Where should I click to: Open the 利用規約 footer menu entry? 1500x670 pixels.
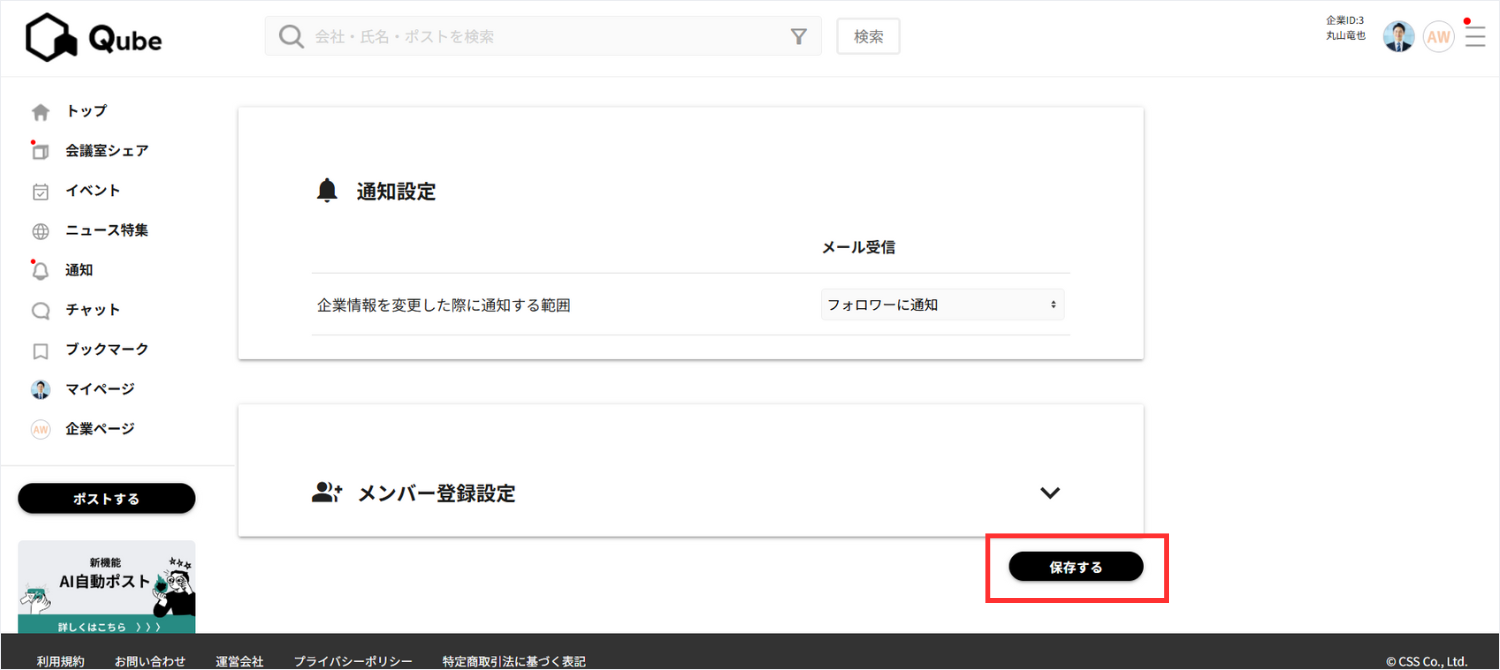[x=59, y=660]
